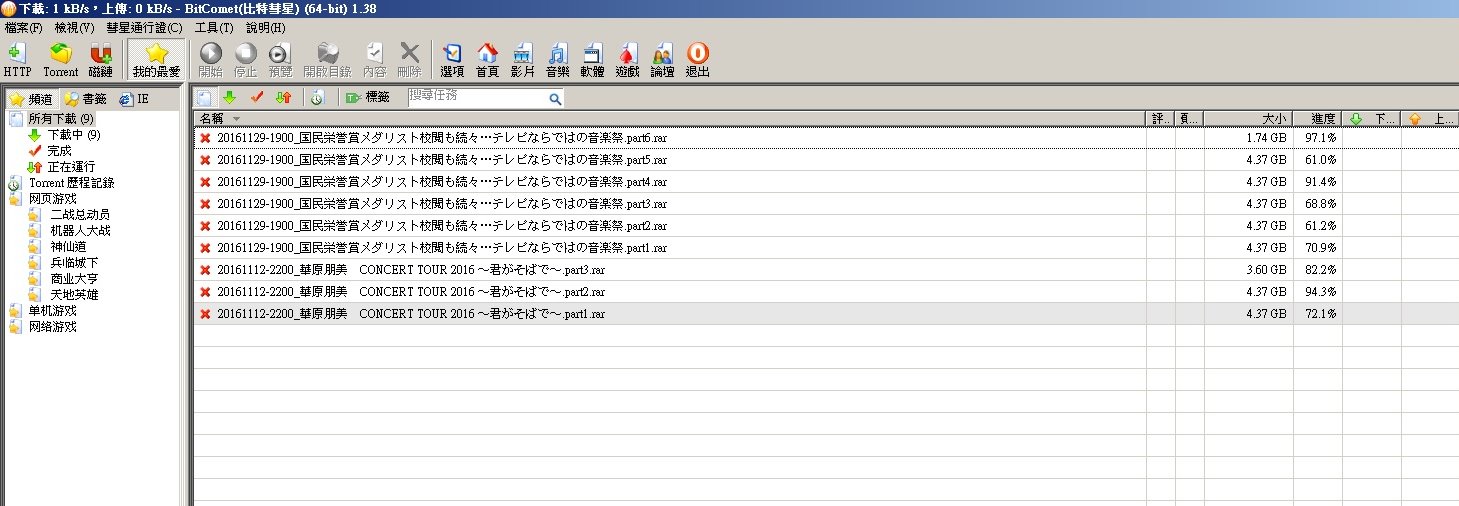Click the 標籤 tag button

(367, 97)
